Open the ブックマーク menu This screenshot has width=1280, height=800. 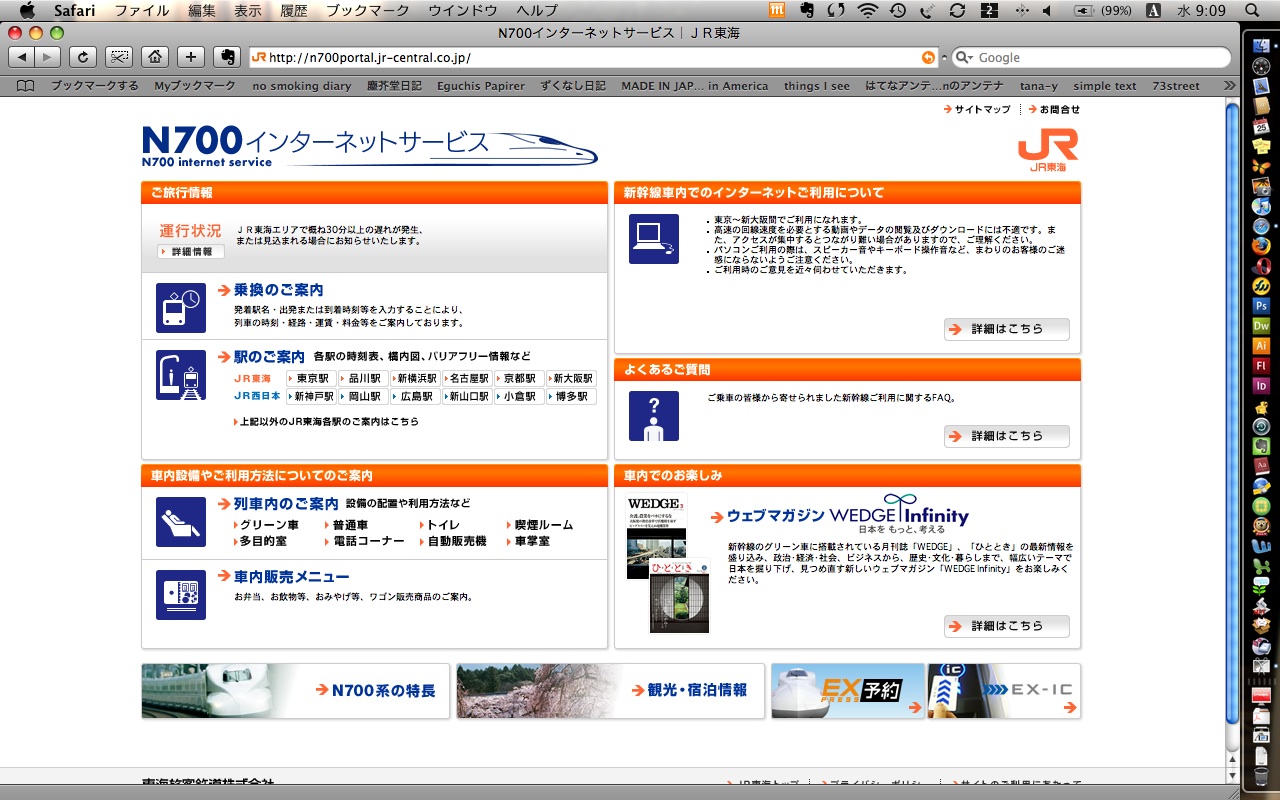point(368,10)
